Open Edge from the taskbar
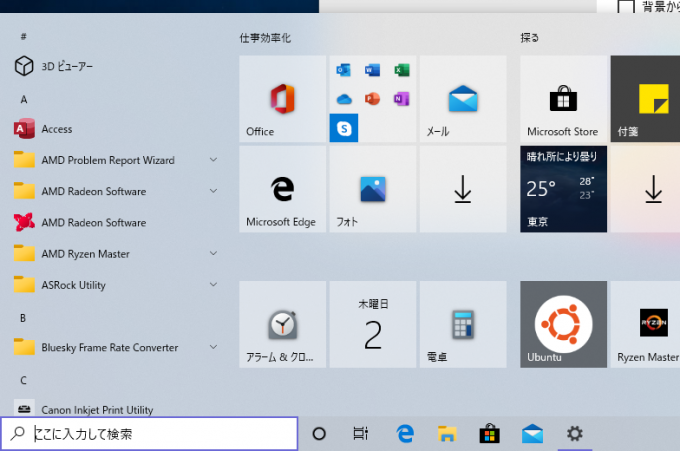680x451 pixels. (x=405, y=433)
